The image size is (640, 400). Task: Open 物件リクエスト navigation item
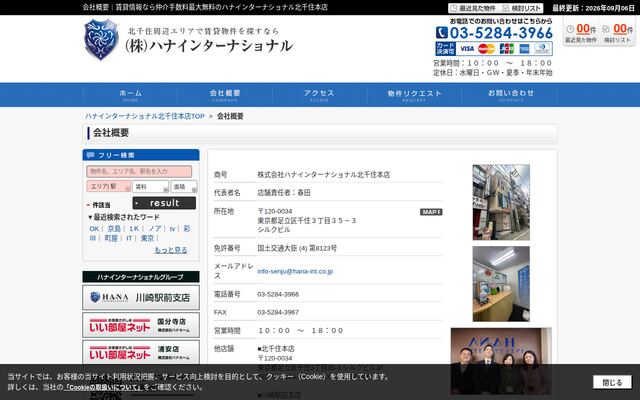[x=414, y=95]
